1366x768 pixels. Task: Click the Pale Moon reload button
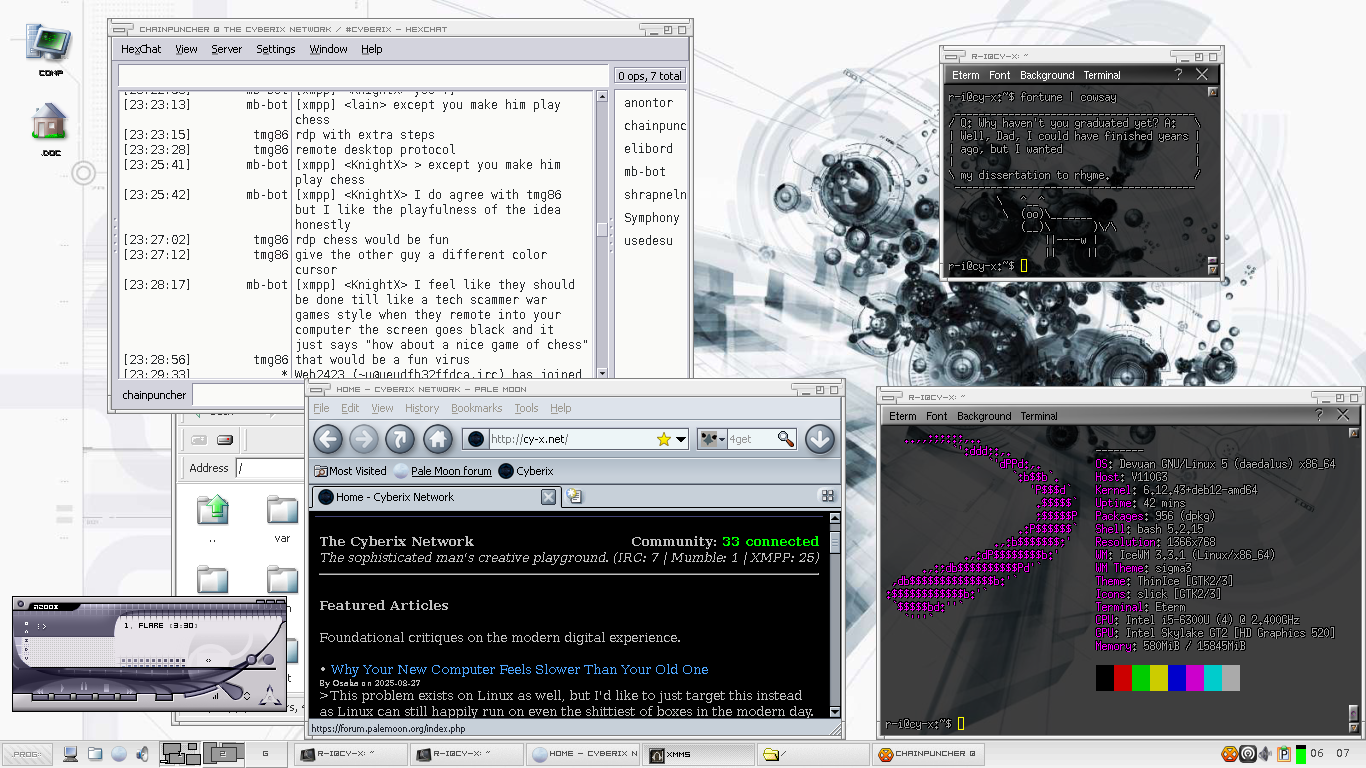400,439
